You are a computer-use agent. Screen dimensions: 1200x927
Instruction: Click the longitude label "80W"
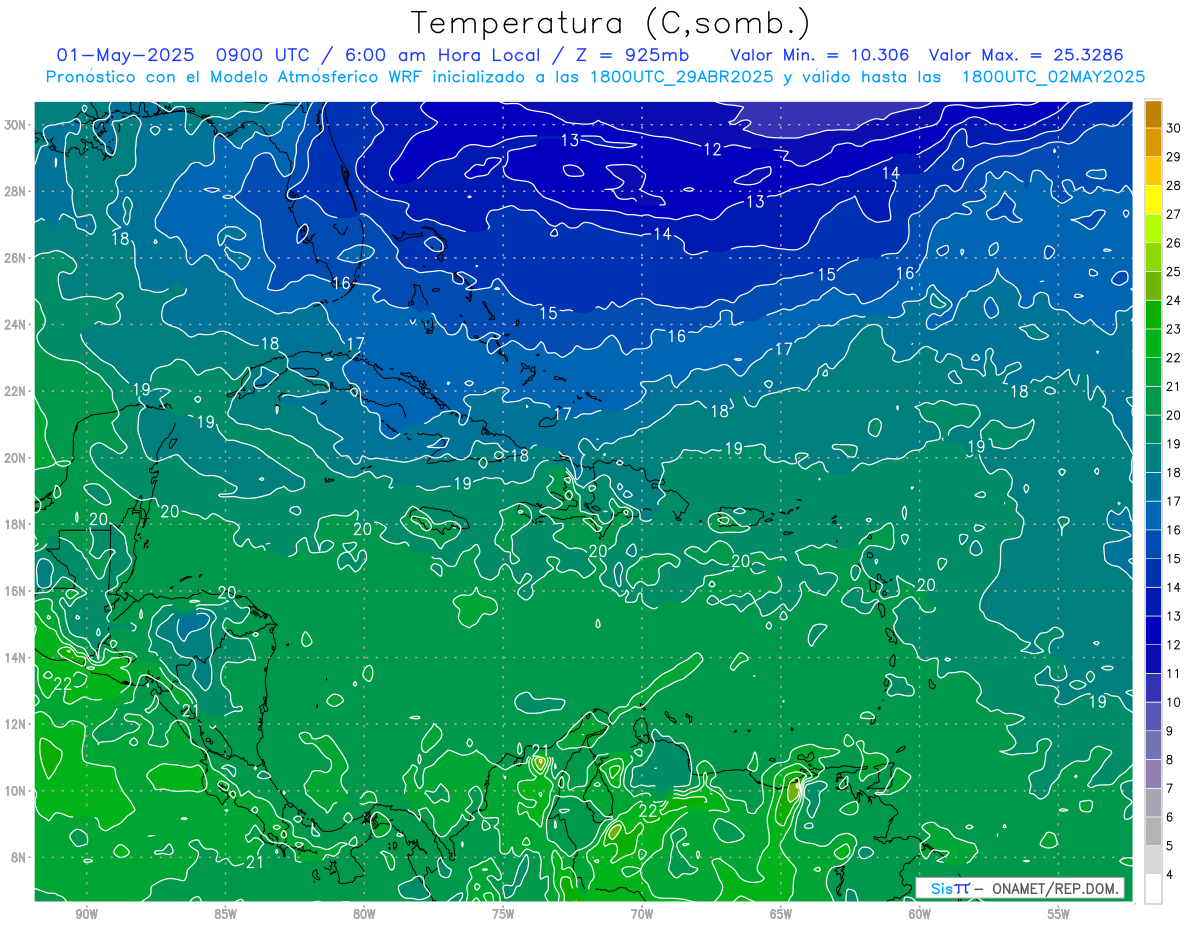tap(364, 914)
